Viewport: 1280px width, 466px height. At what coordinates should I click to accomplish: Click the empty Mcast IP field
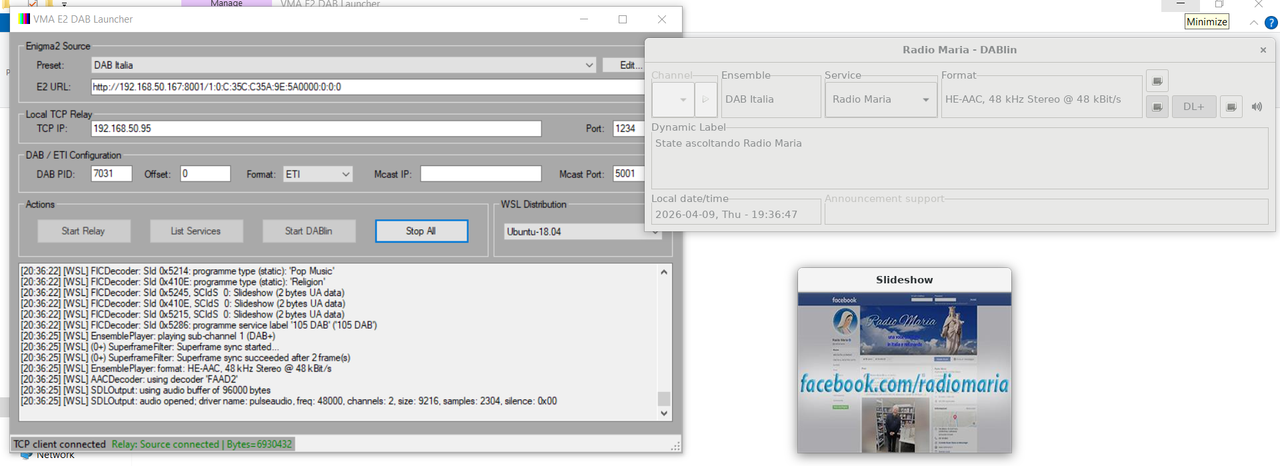pos(480,174)
